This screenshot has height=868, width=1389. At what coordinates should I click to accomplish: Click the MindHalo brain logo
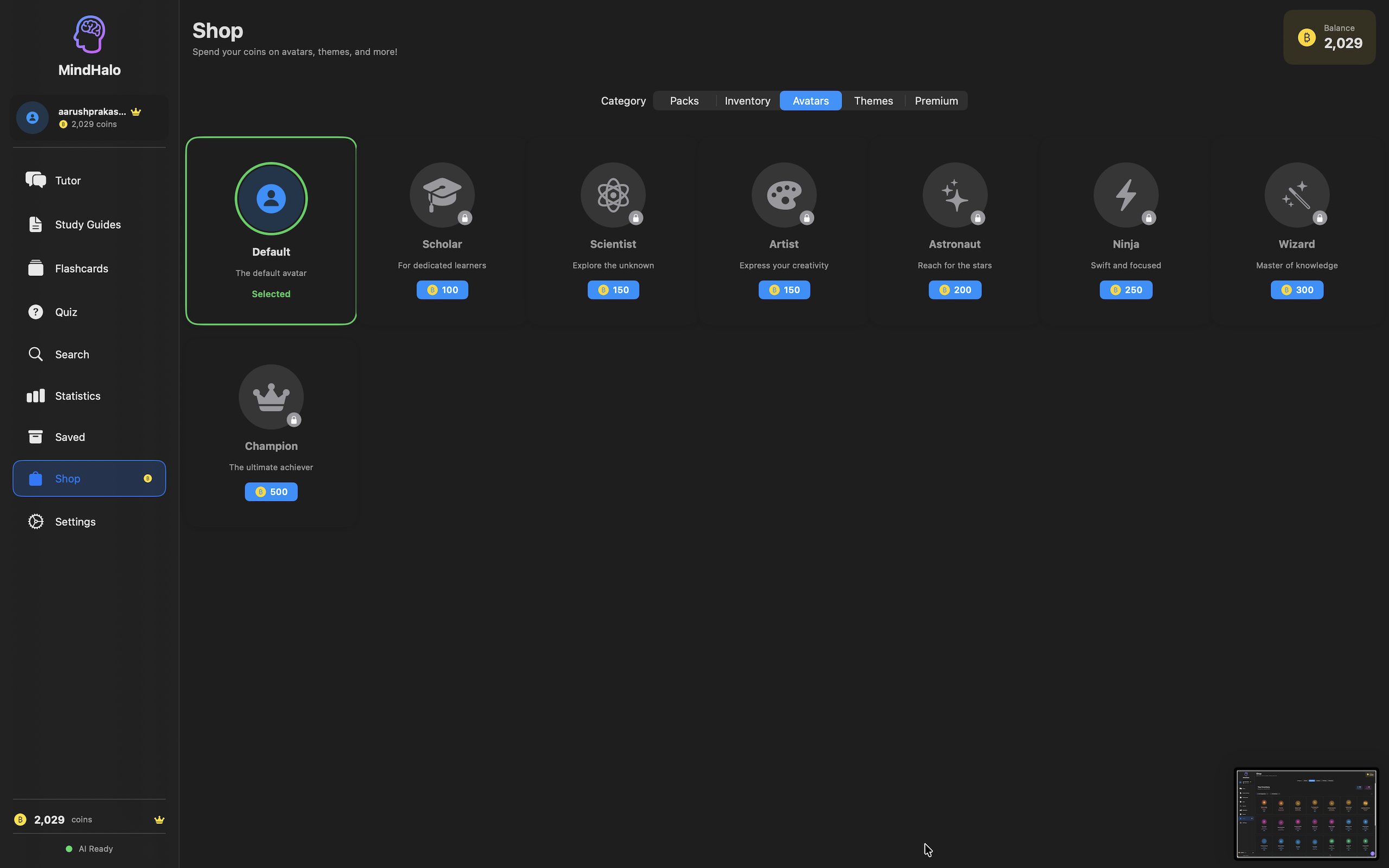89,34
